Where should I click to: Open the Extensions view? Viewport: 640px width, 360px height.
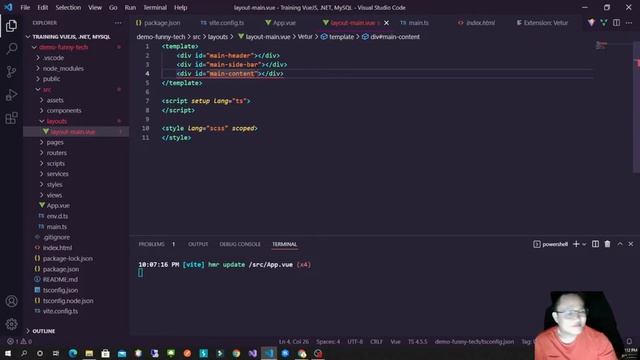tap(11, 118)
